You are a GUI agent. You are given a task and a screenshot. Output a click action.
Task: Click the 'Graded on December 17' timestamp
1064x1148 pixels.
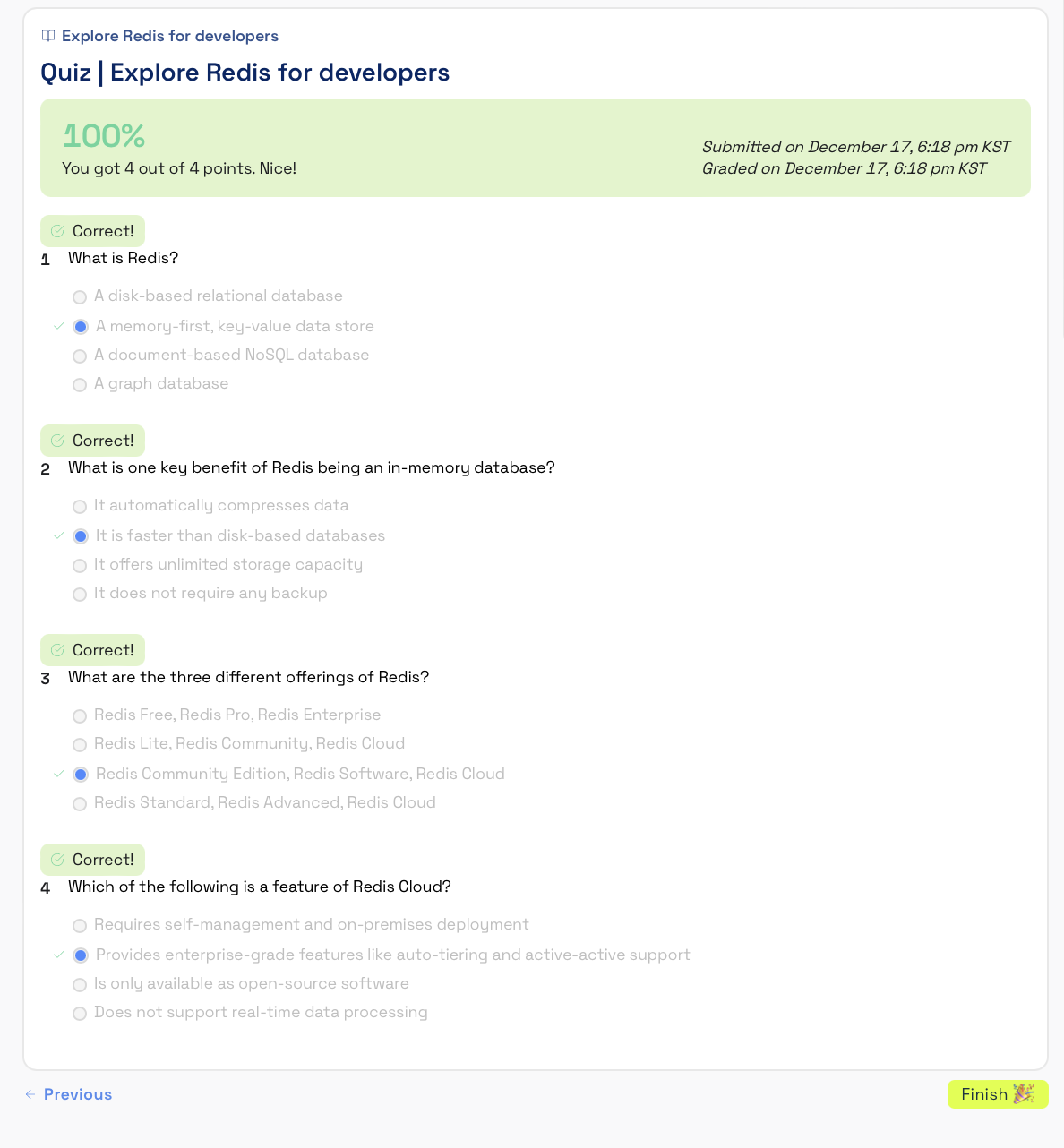[845, 168]
